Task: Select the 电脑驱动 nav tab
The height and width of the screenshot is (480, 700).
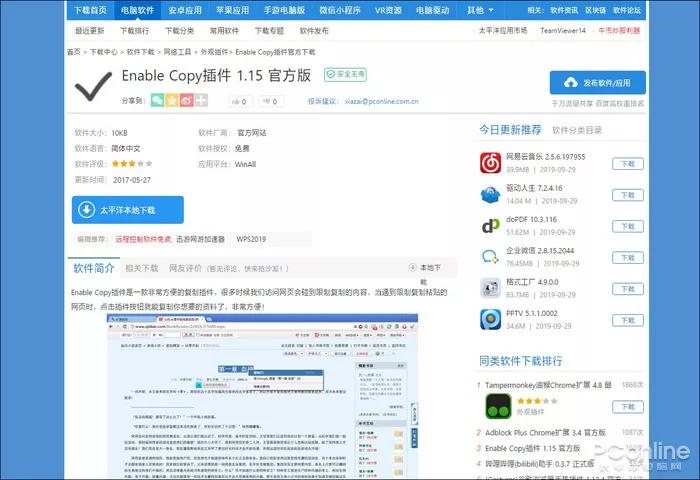Action: click(432, 10)
